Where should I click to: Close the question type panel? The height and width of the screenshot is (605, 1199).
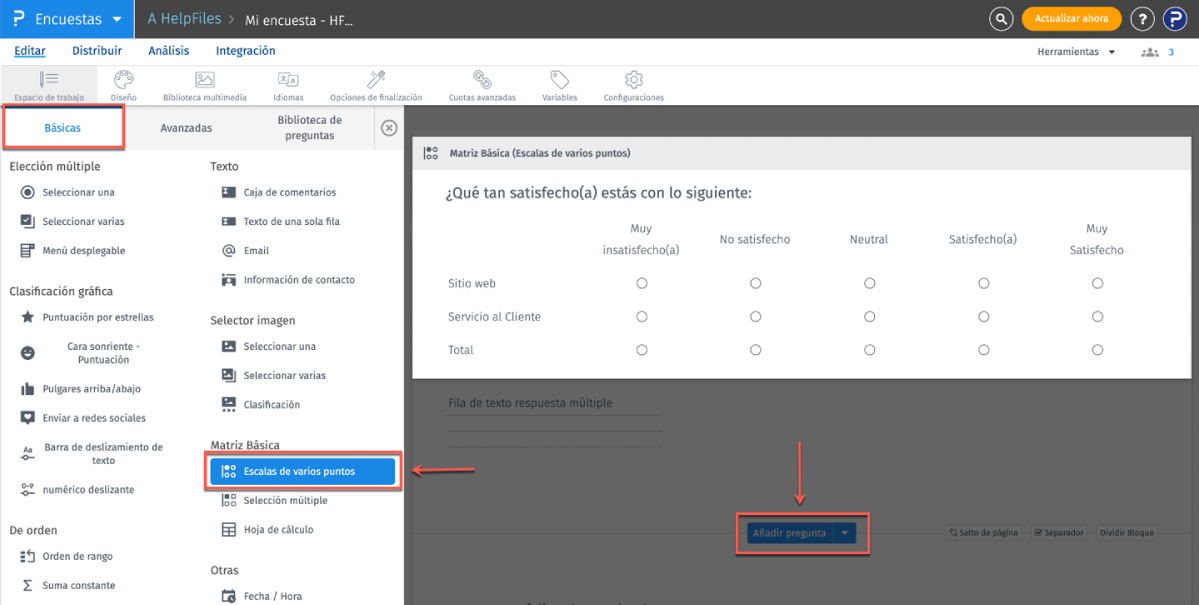coord(389,128)
